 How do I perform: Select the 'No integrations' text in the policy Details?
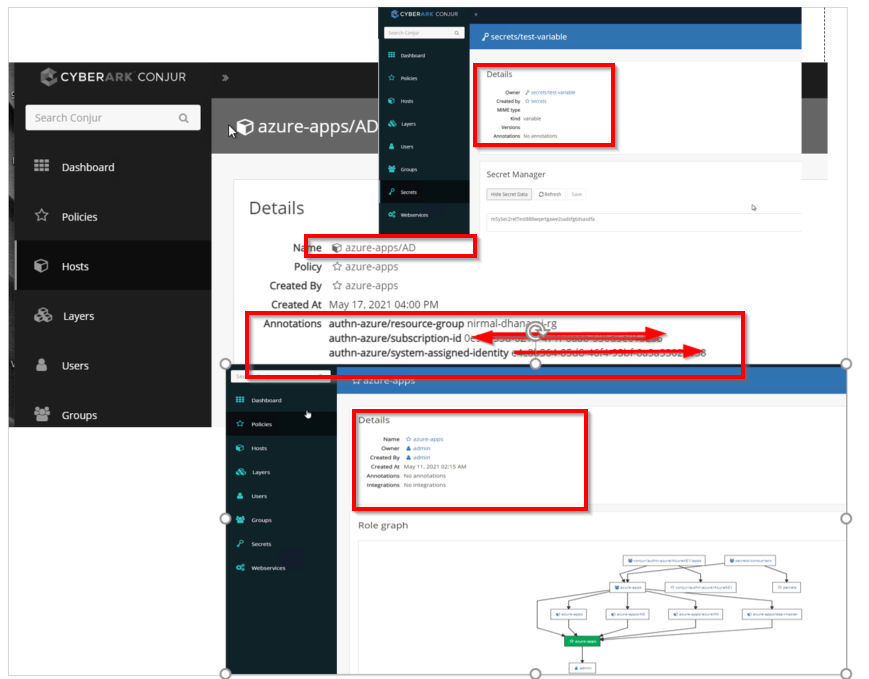coord(425,485)
